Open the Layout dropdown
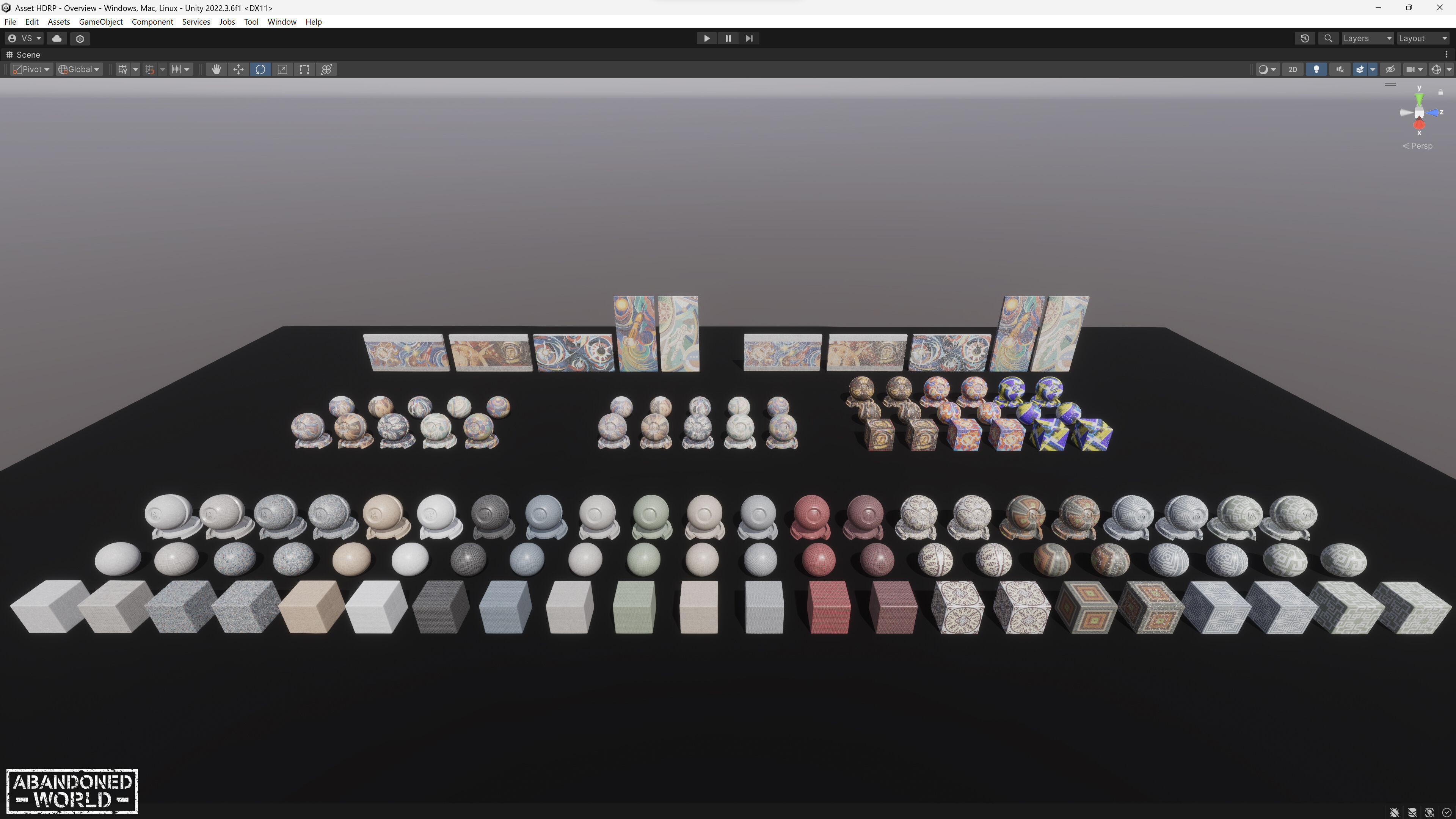Image resolution: width=1456 pixels, height=819 pixels. pyautogui.click(x=1423, y=38)
